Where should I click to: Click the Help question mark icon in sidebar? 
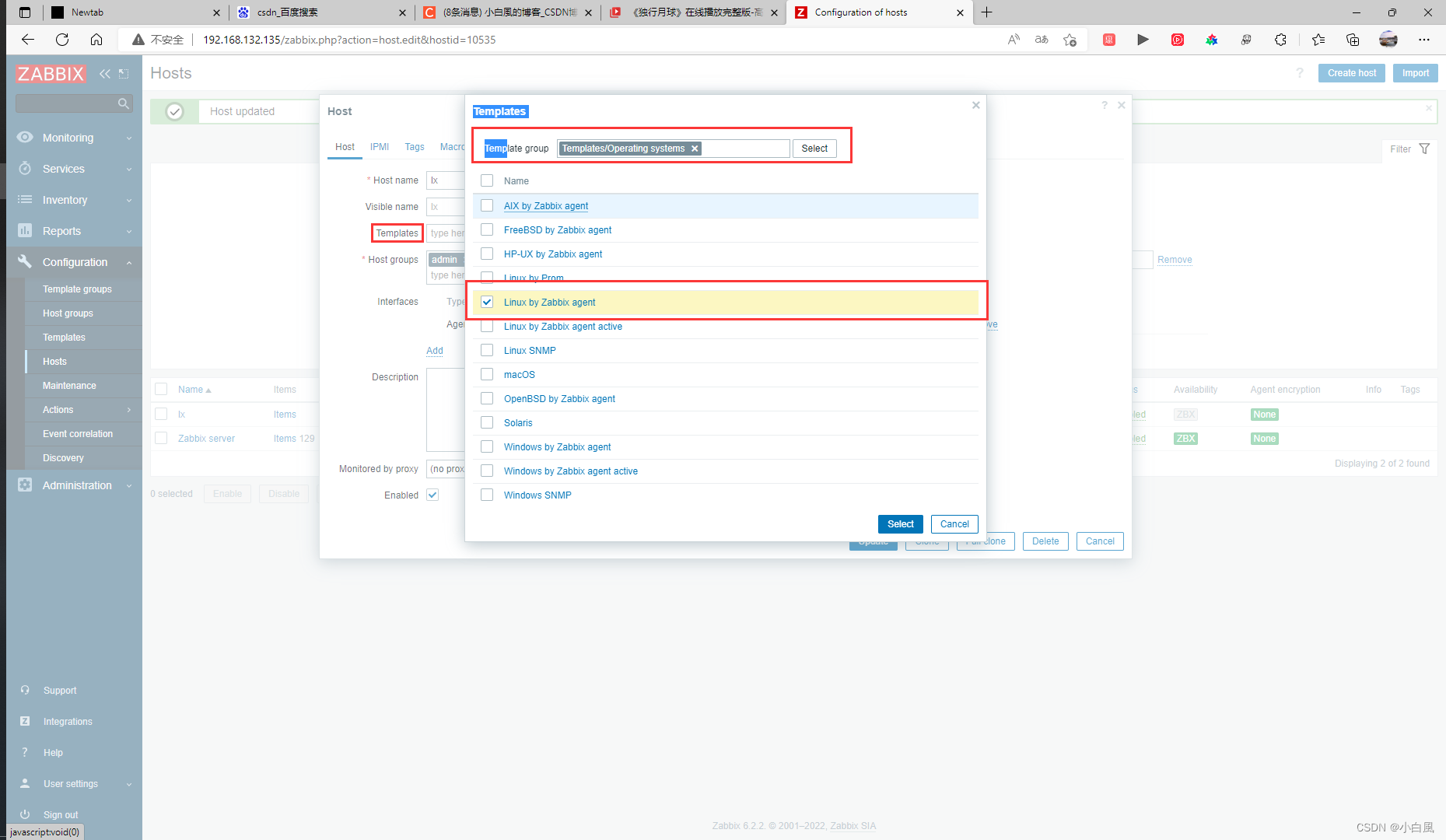click(x=25, y=753)
